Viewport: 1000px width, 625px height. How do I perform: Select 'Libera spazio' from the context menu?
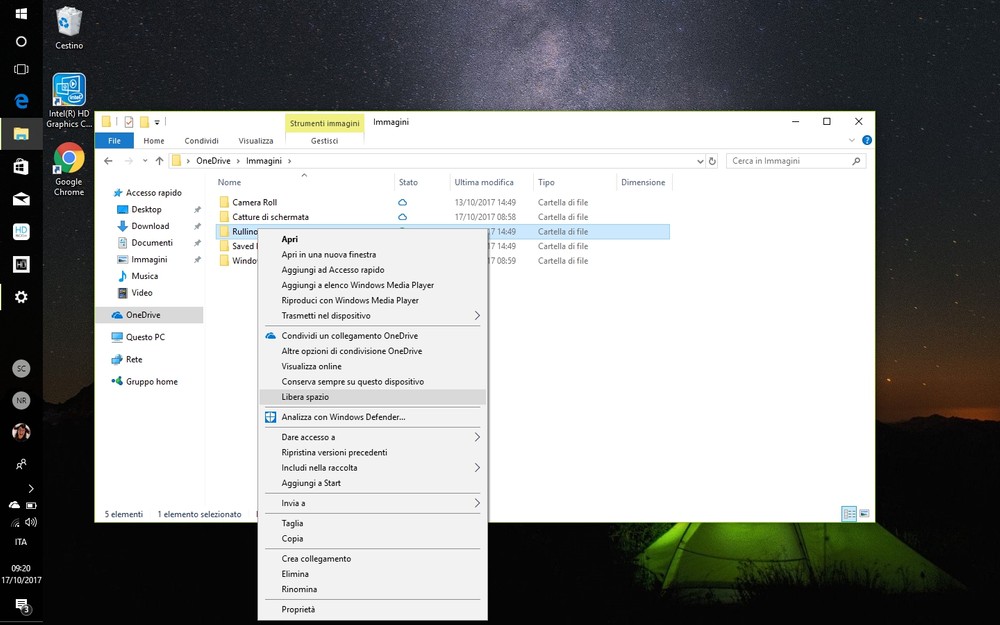305,397
